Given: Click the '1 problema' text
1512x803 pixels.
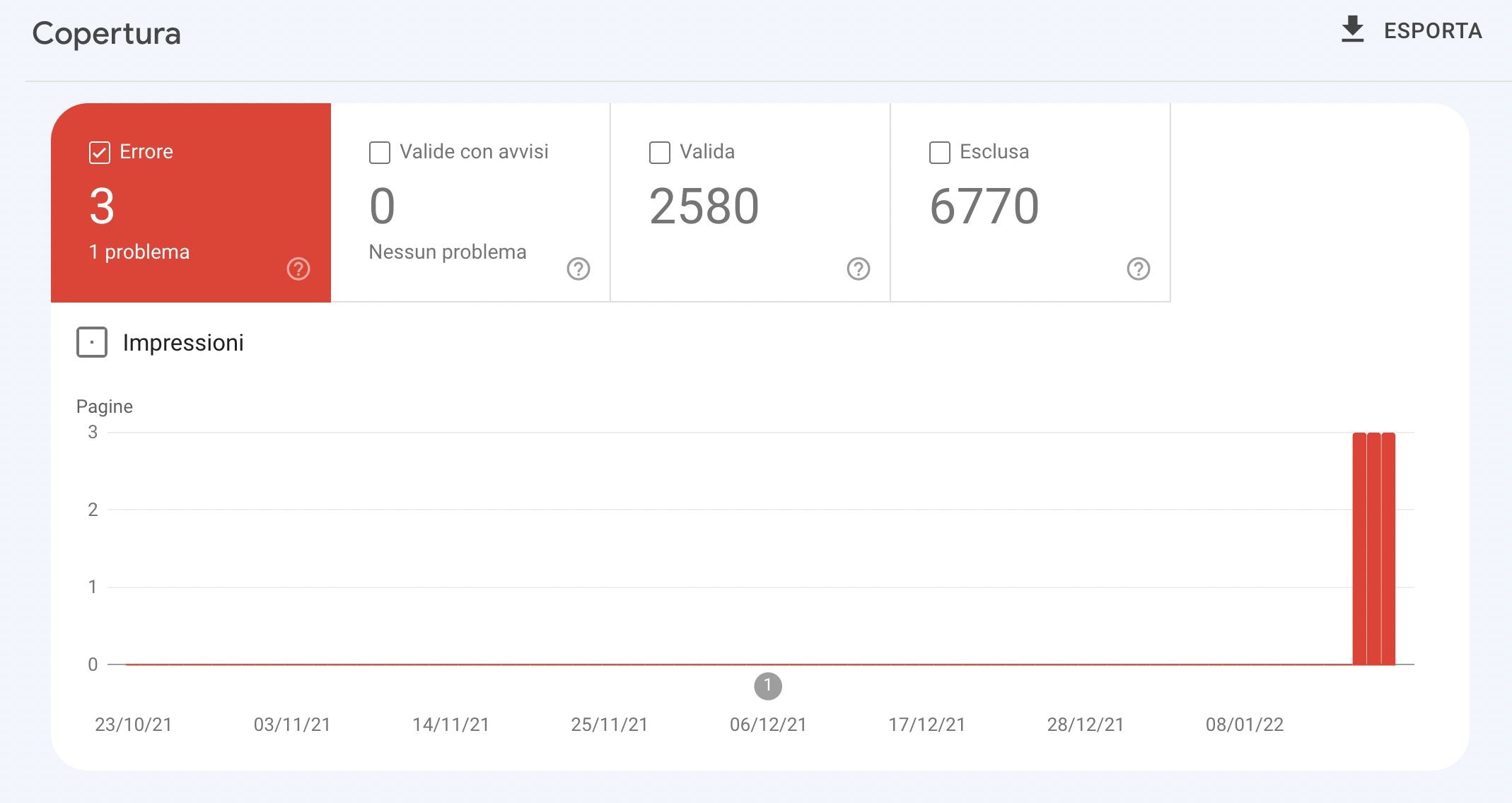Looking at the screenshot, I should (x=139, y=252).
